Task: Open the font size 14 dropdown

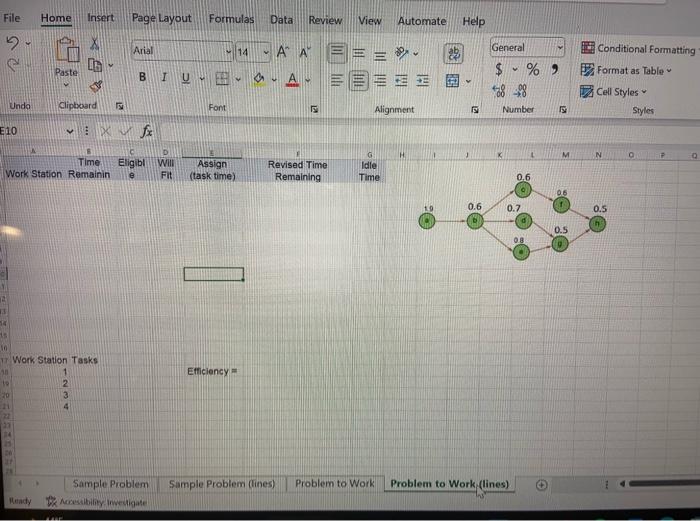Action: pos(266,53)
